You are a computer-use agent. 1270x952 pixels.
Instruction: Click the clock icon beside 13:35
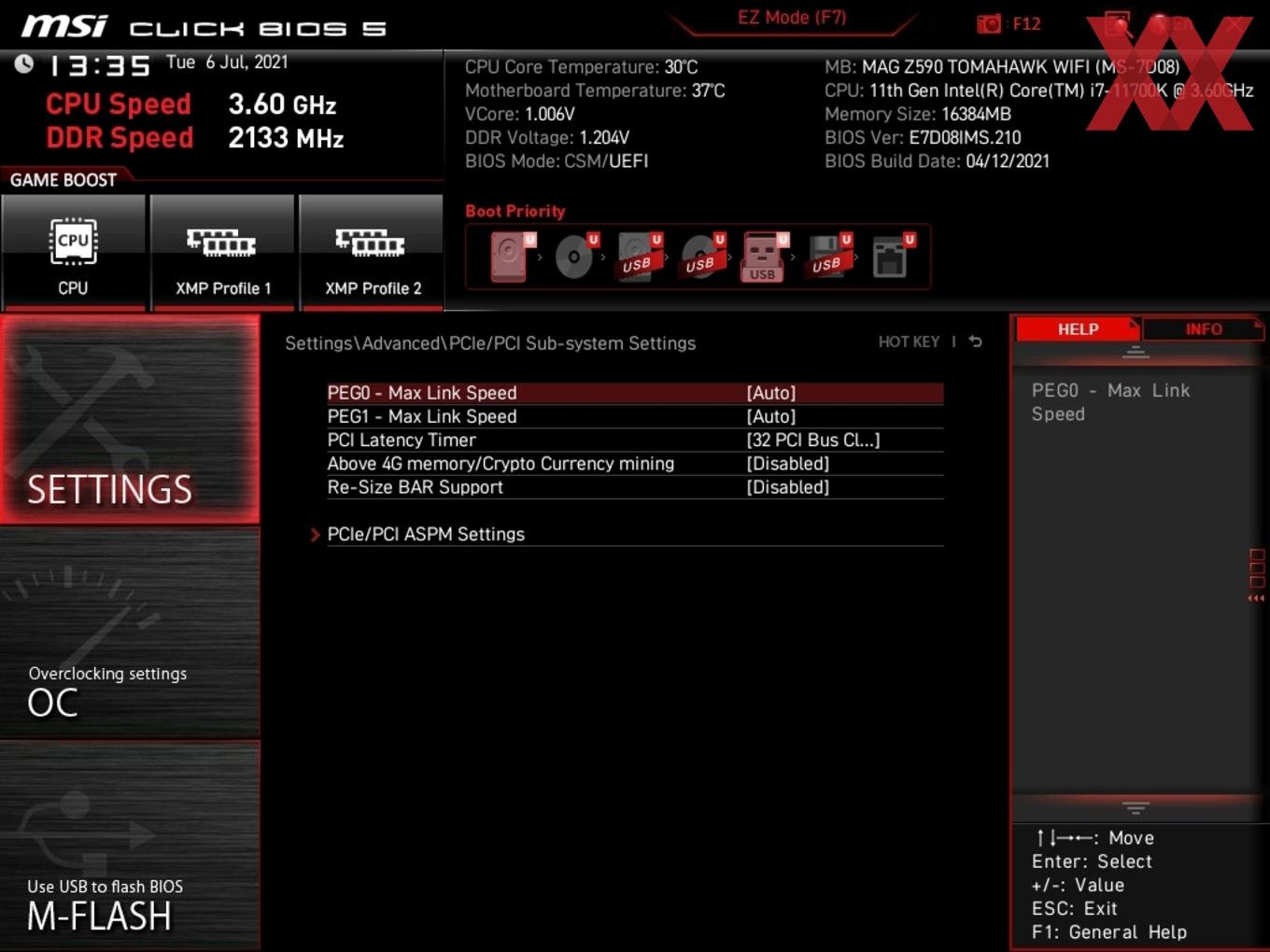(x=24, y=63)
